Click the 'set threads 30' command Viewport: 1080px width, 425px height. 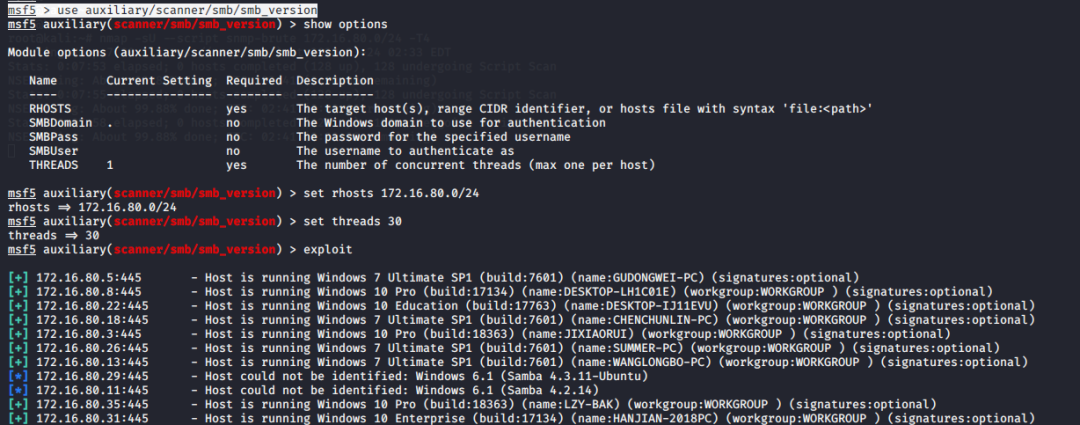point(353,221)
